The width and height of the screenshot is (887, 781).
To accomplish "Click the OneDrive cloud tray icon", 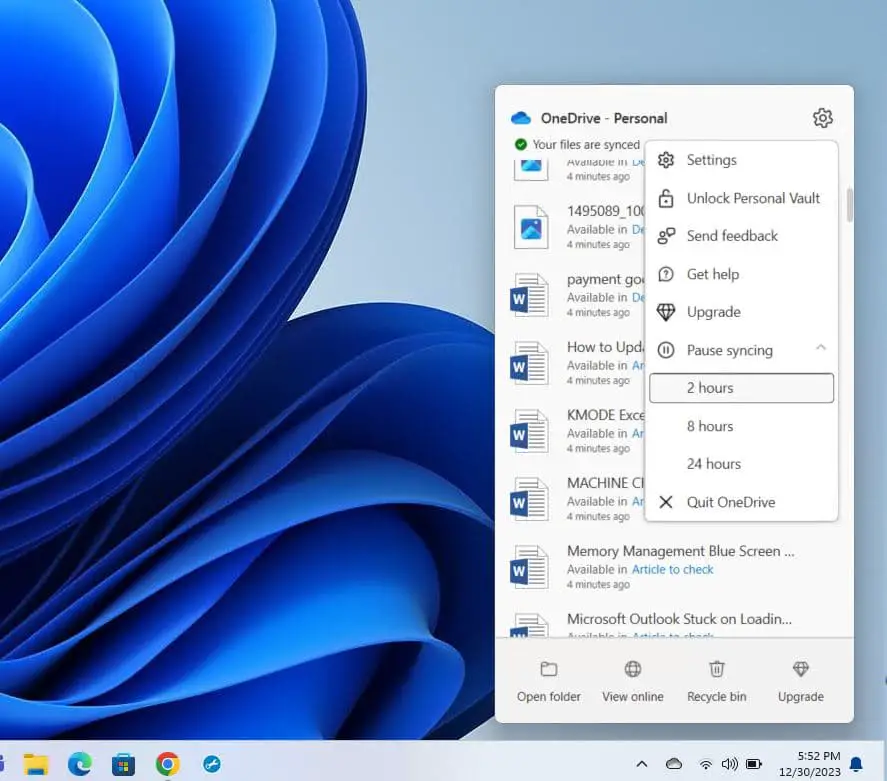I will (674, 764).
